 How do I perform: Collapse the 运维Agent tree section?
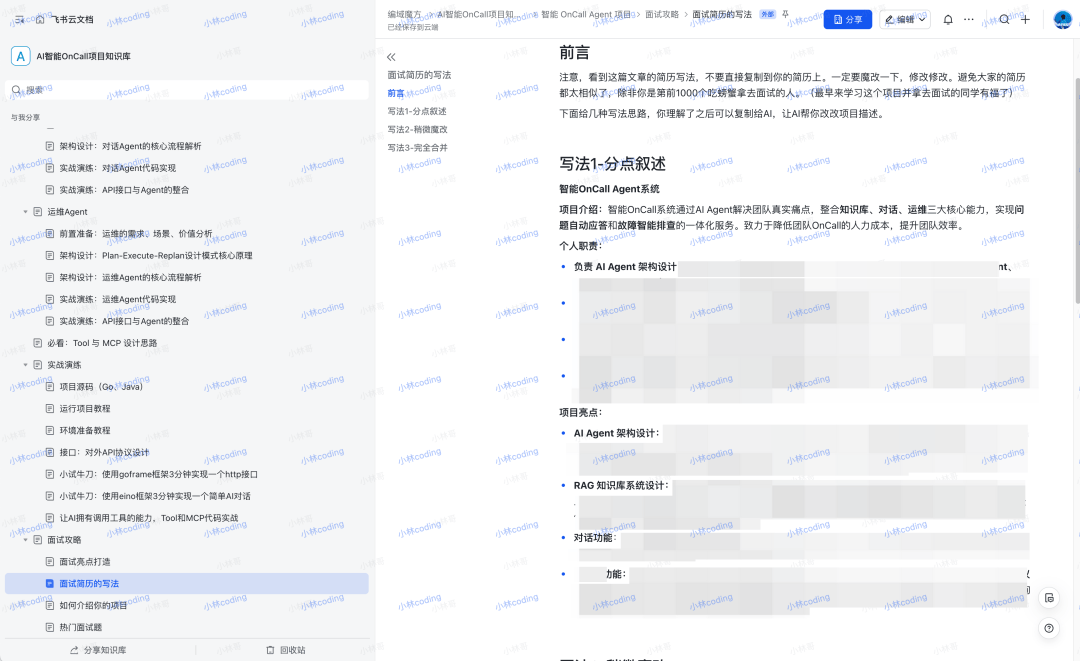[26, 212]
